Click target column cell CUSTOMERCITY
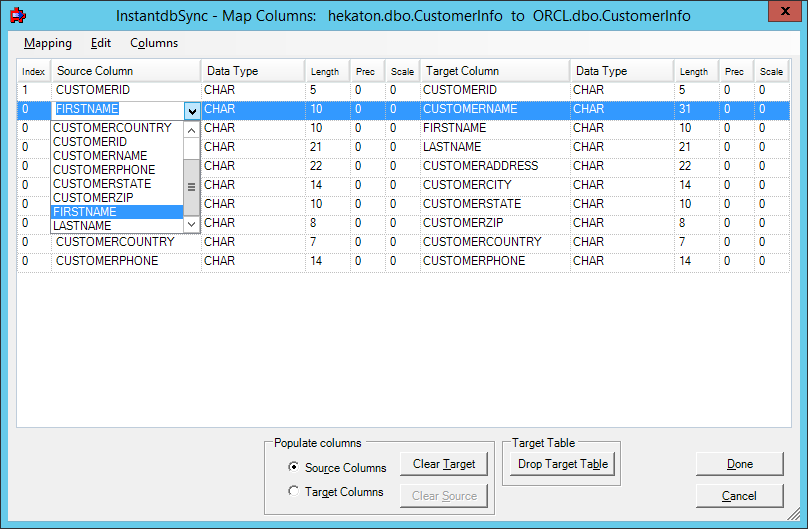Screen dimensions: 808x529 495,185
